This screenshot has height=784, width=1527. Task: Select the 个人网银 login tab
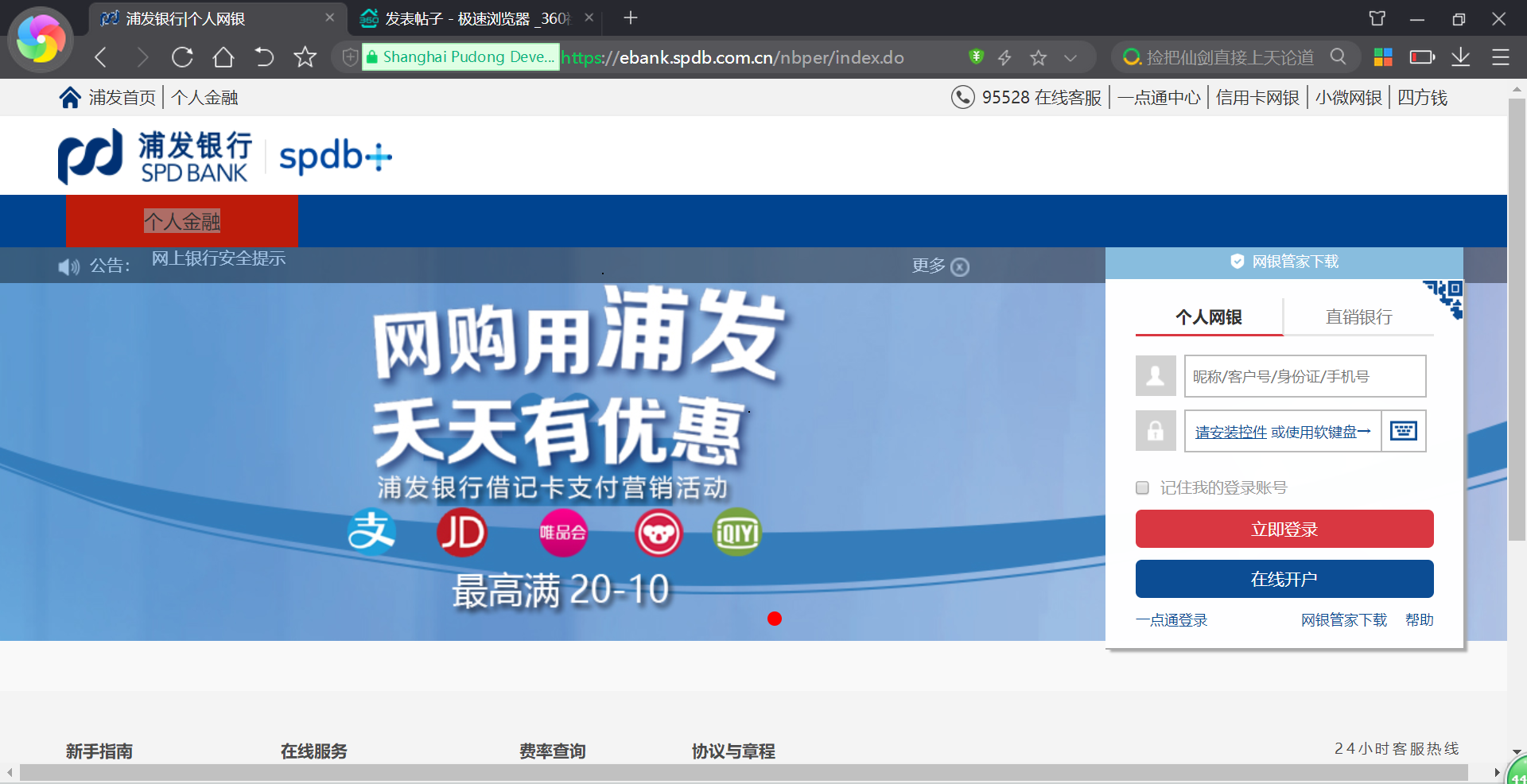(1209, 316)
